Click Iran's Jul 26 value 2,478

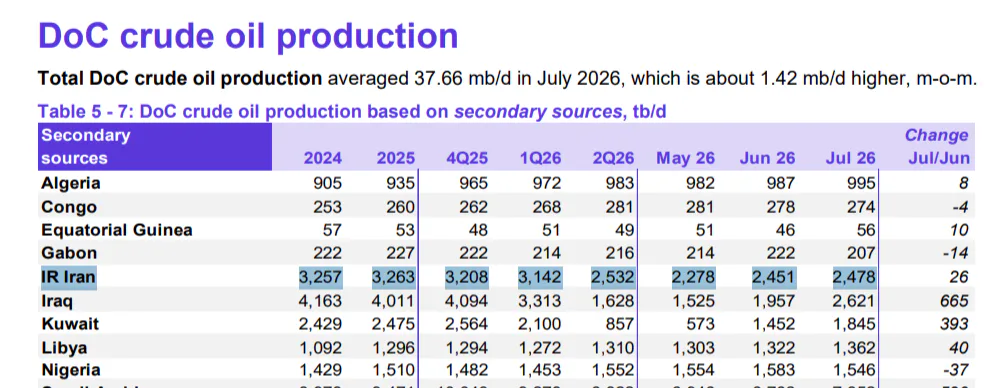tap(854, 278)
